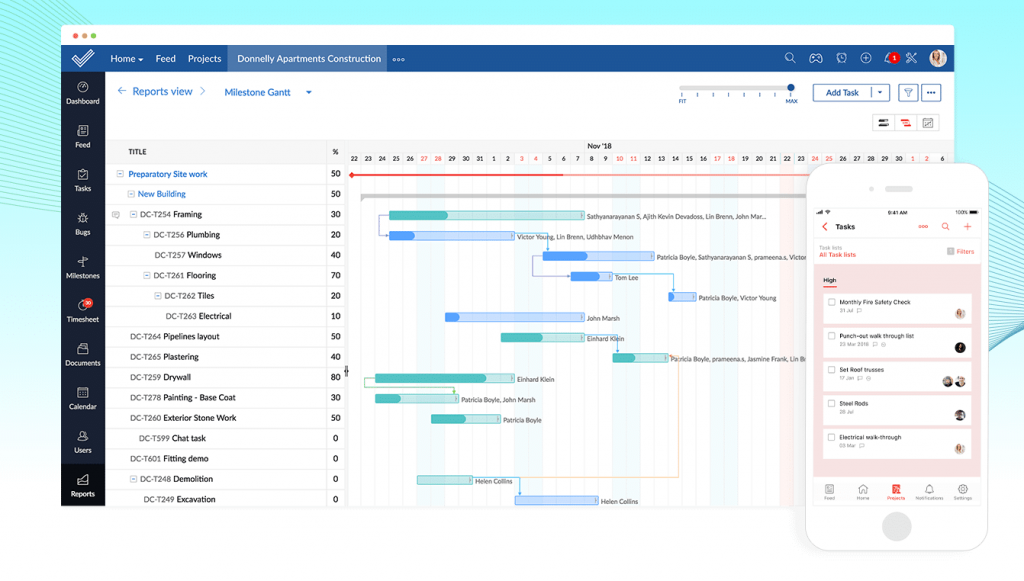Click the filter funnel button

click(x=908, y=93)
